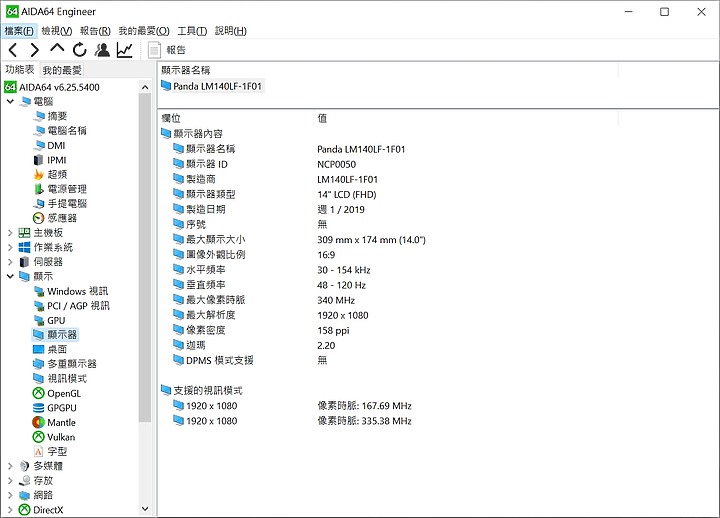Open the 報告(R) menu
The height and width of the screenshot is (518, 720).
[x=95, y=31]
